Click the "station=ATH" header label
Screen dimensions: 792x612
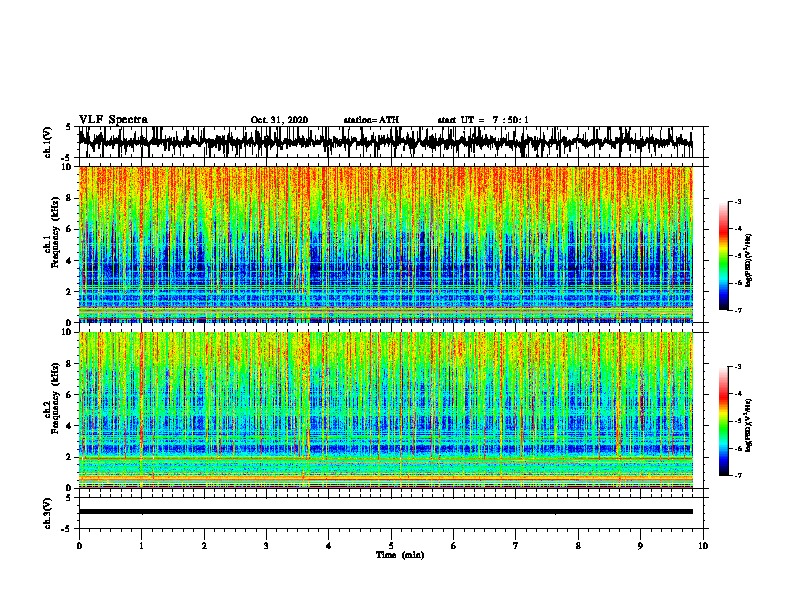tap(371, 120)
